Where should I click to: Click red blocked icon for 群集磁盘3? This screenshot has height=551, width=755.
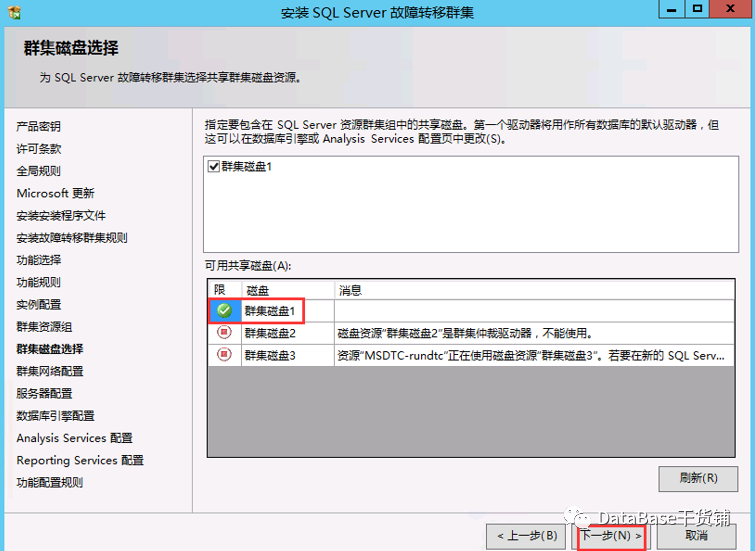224,355
